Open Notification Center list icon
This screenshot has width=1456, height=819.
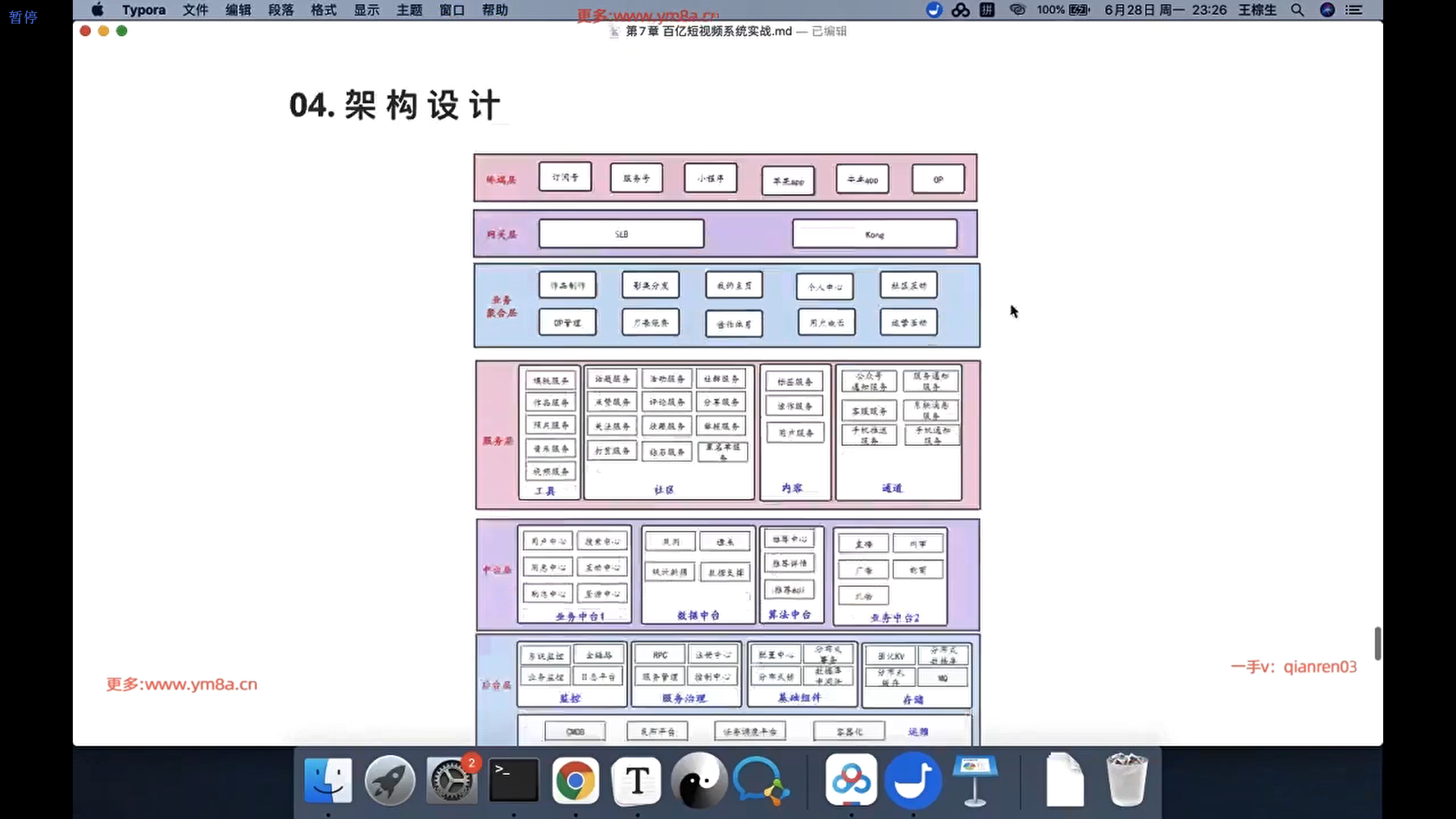click(x=1354, y=10)
